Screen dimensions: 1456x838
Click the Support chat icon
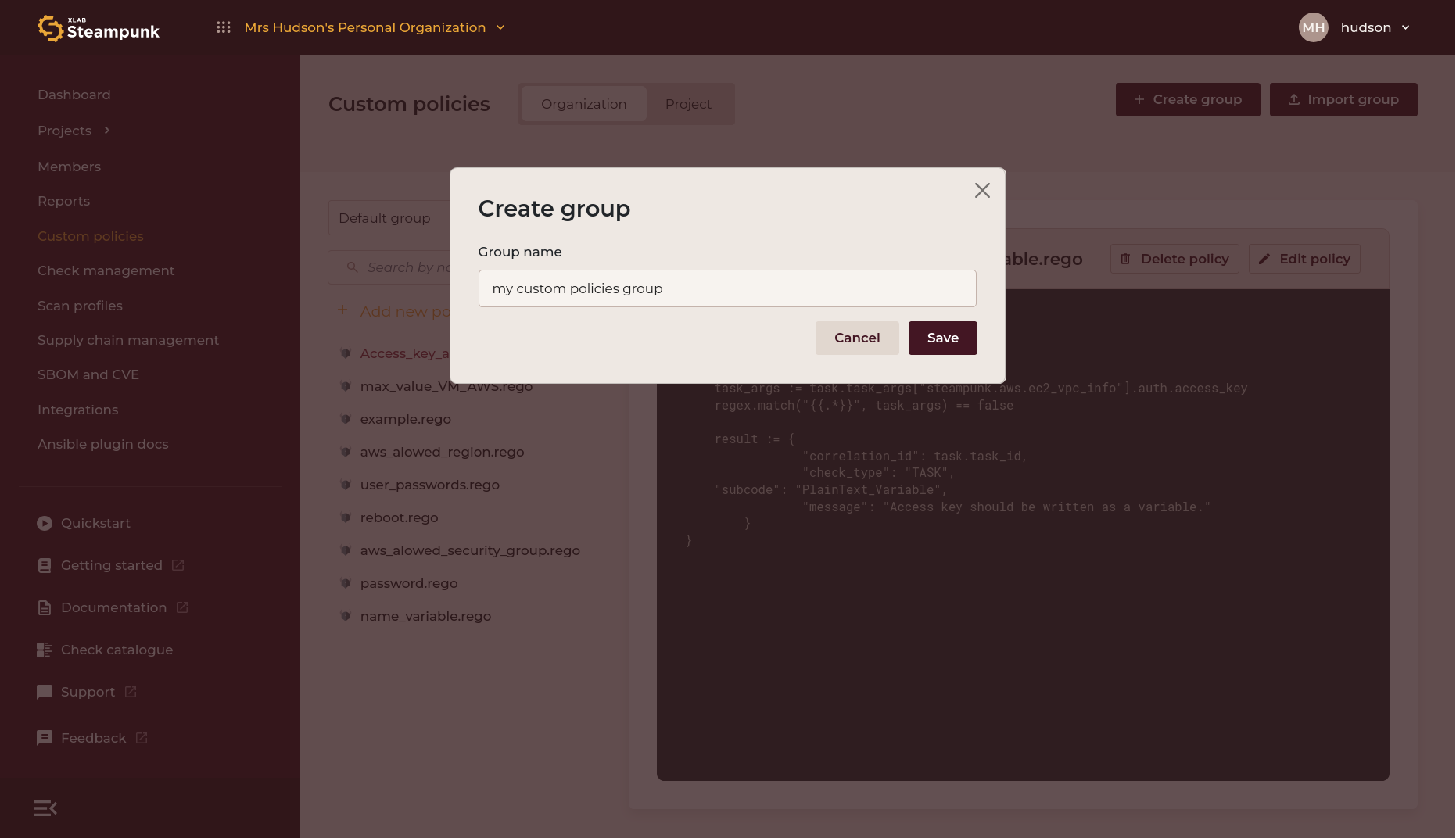[x=45, y=692]
